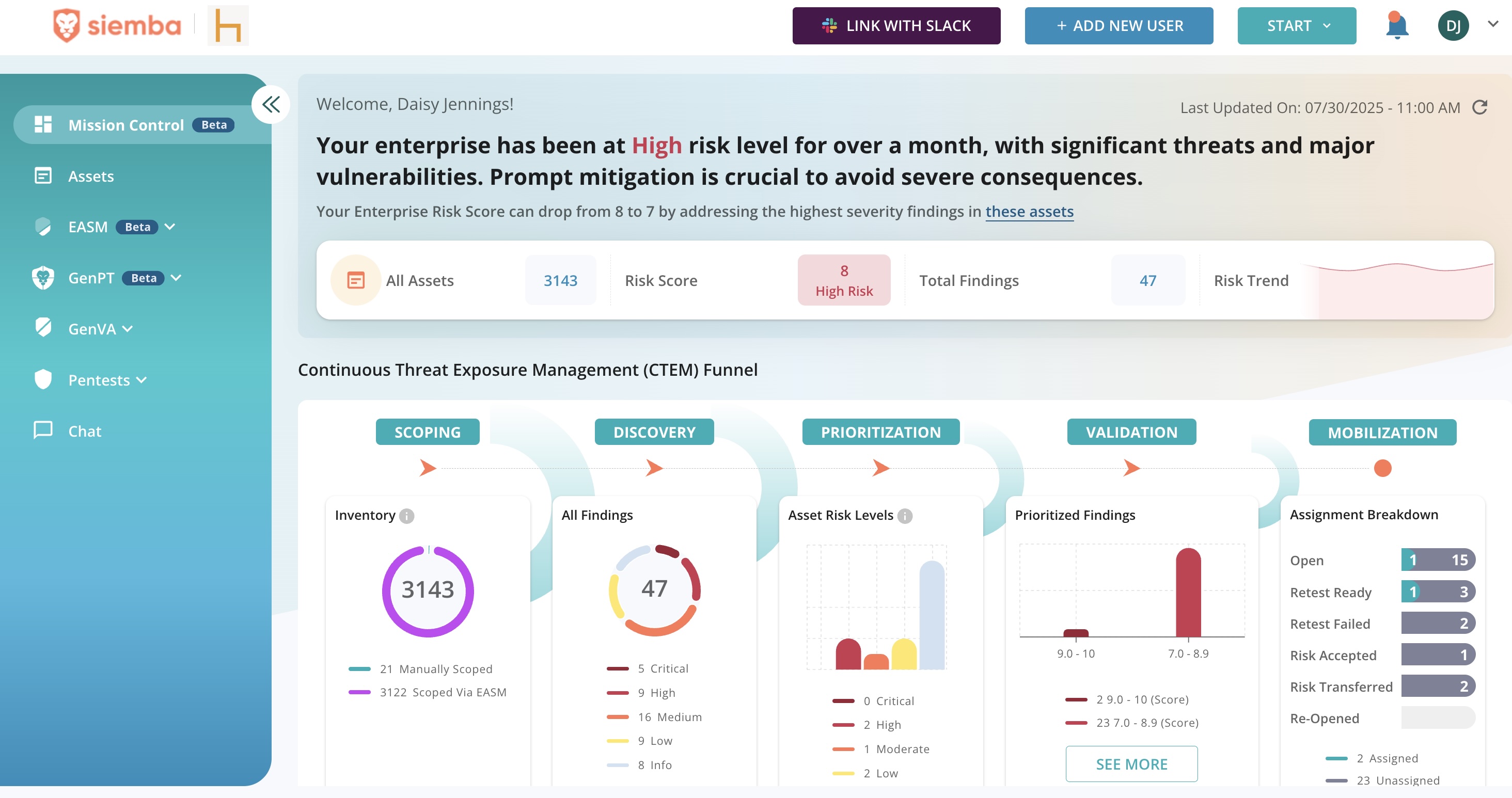The image size is (1512, 798).
Task: Click the notification bell icon
Action: coord(1396,26)
